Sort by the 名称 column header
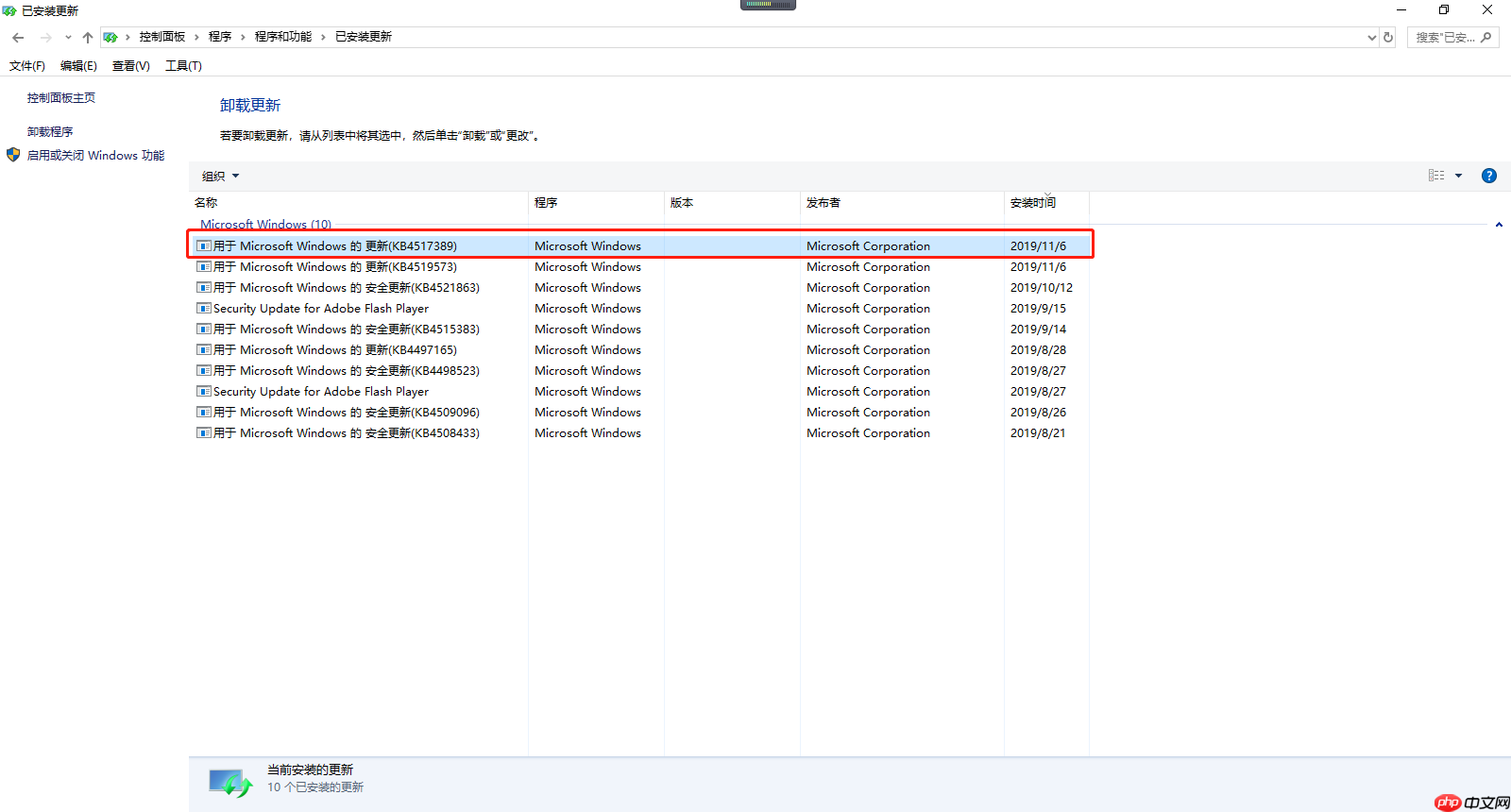This screenshot has width=1511, height=812. 359,203
